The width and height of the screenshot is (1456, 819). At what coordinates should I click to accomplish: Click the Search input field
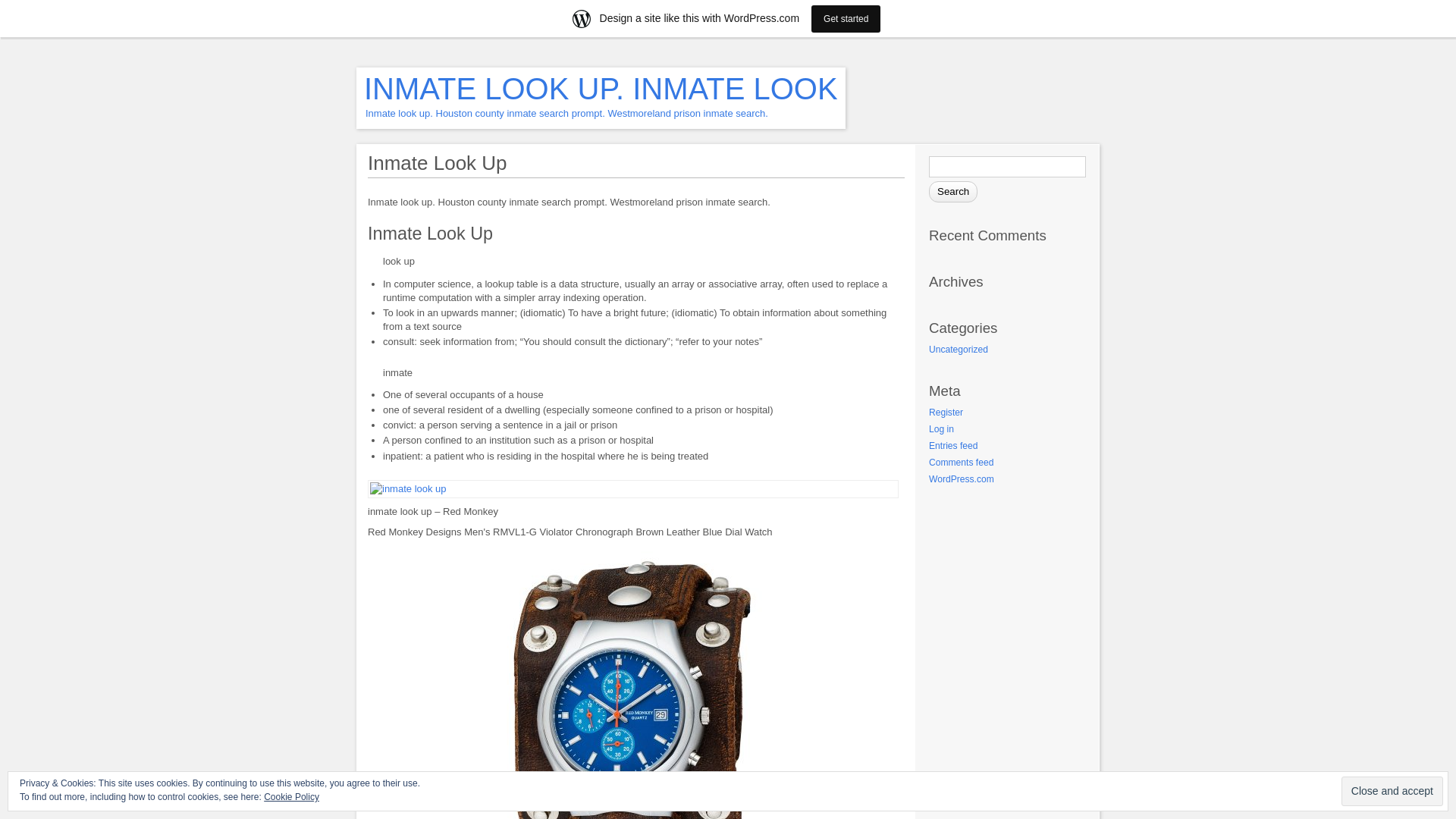[x=1007, y=166]
